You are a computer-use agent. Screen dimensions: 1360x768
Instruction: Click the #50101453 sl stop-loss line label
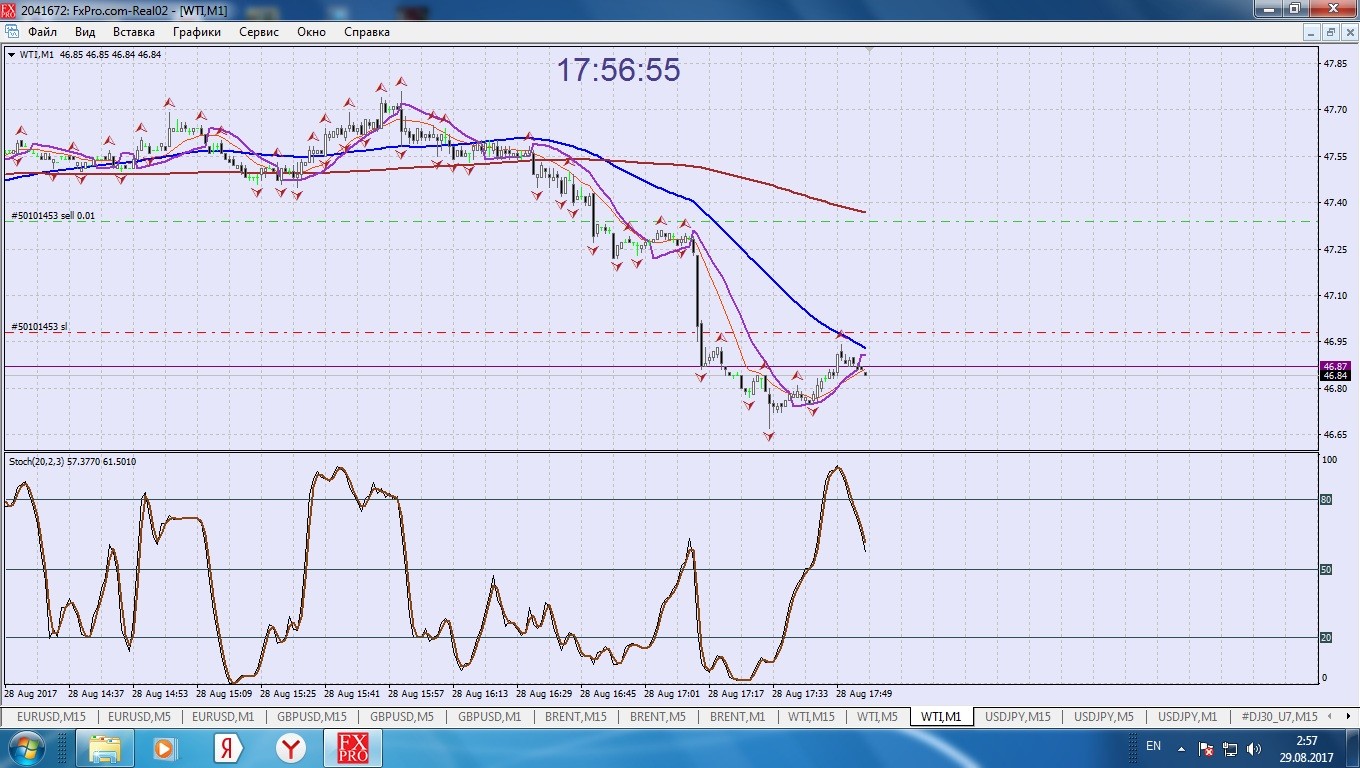pyautogui.click(x=40, y=327)
